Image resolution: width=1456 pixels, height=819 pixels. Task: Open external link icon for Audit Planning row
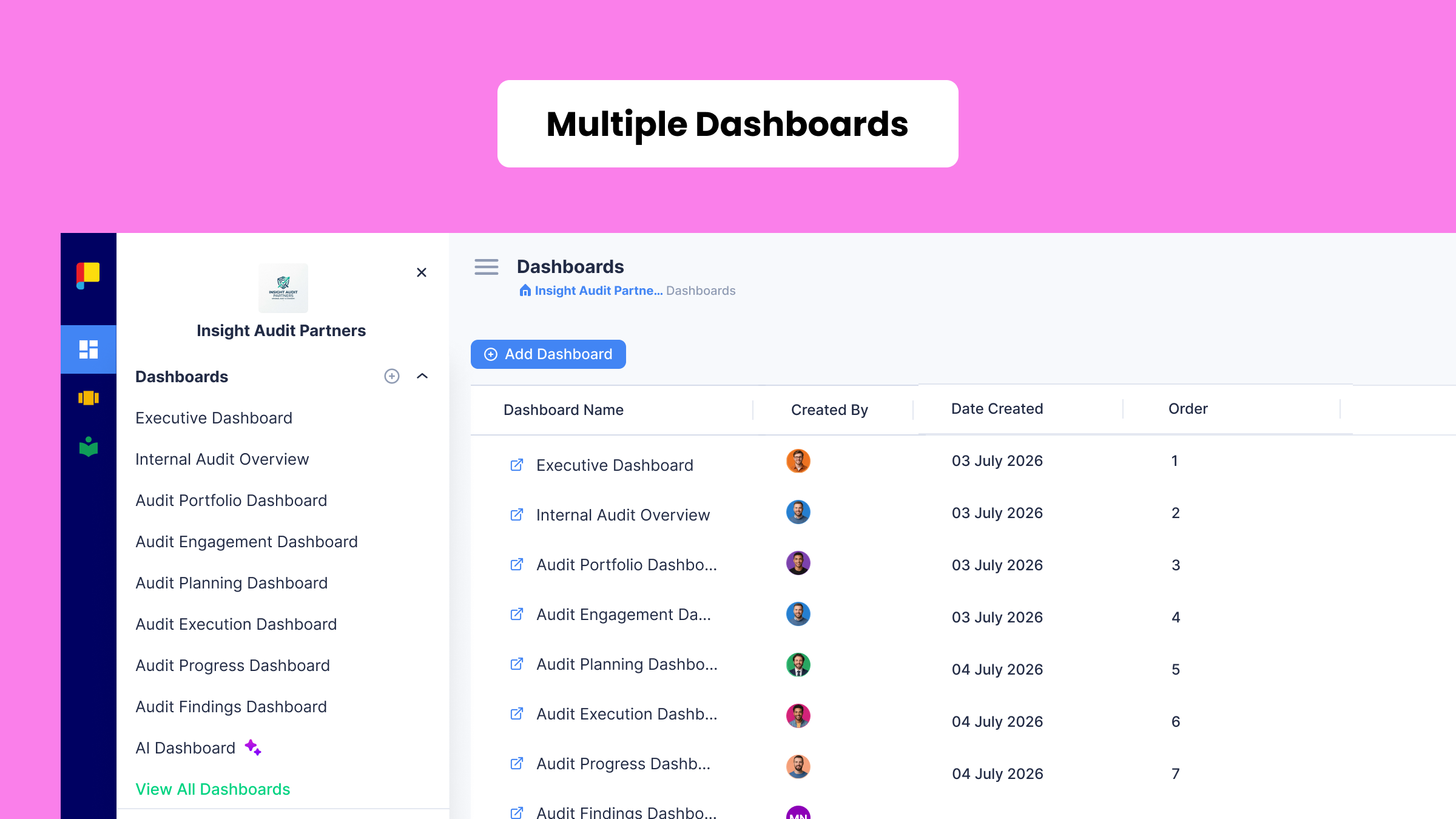tap(517, 664)
